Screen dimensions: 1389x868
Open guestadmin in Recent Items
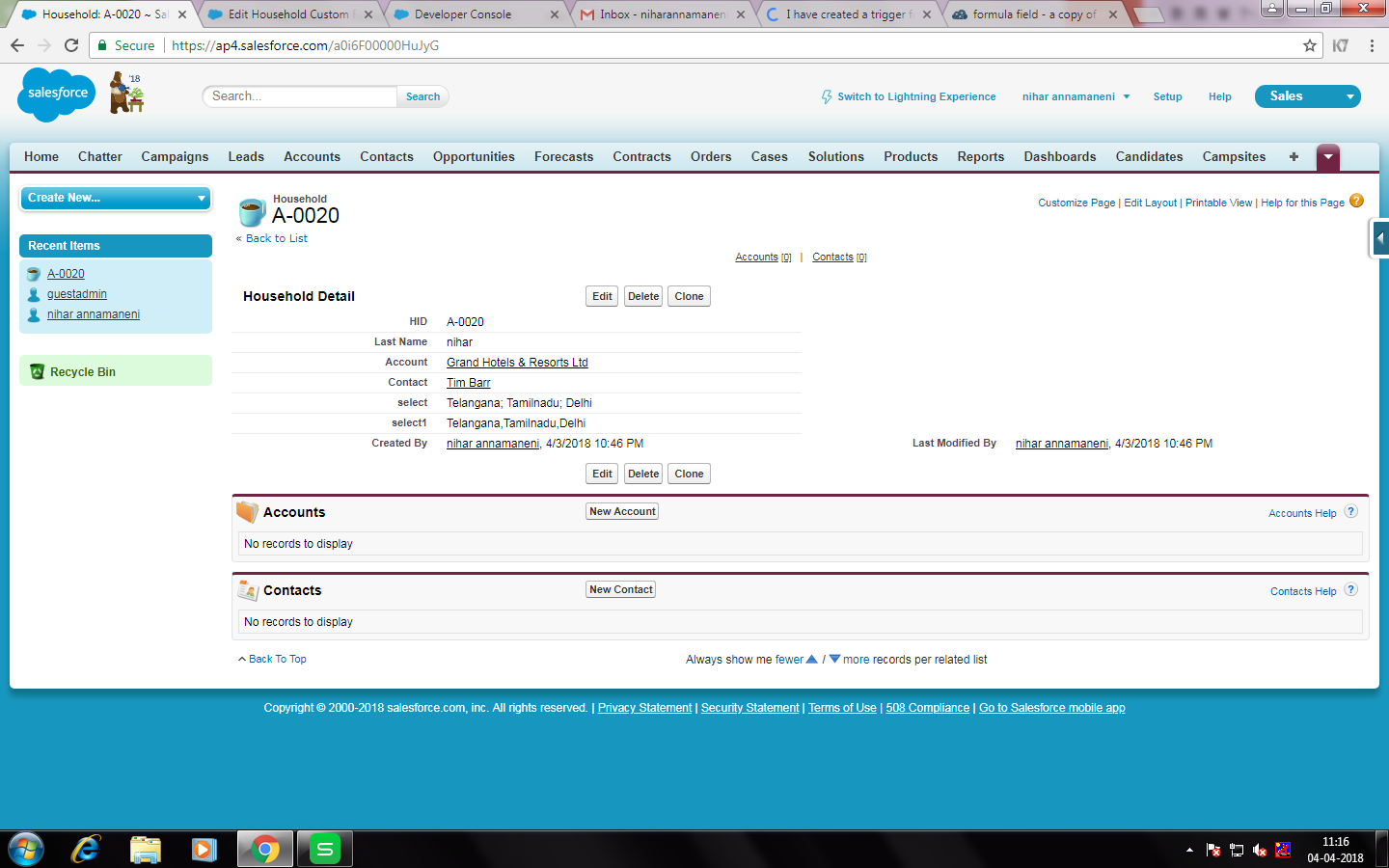click(77, 294)
